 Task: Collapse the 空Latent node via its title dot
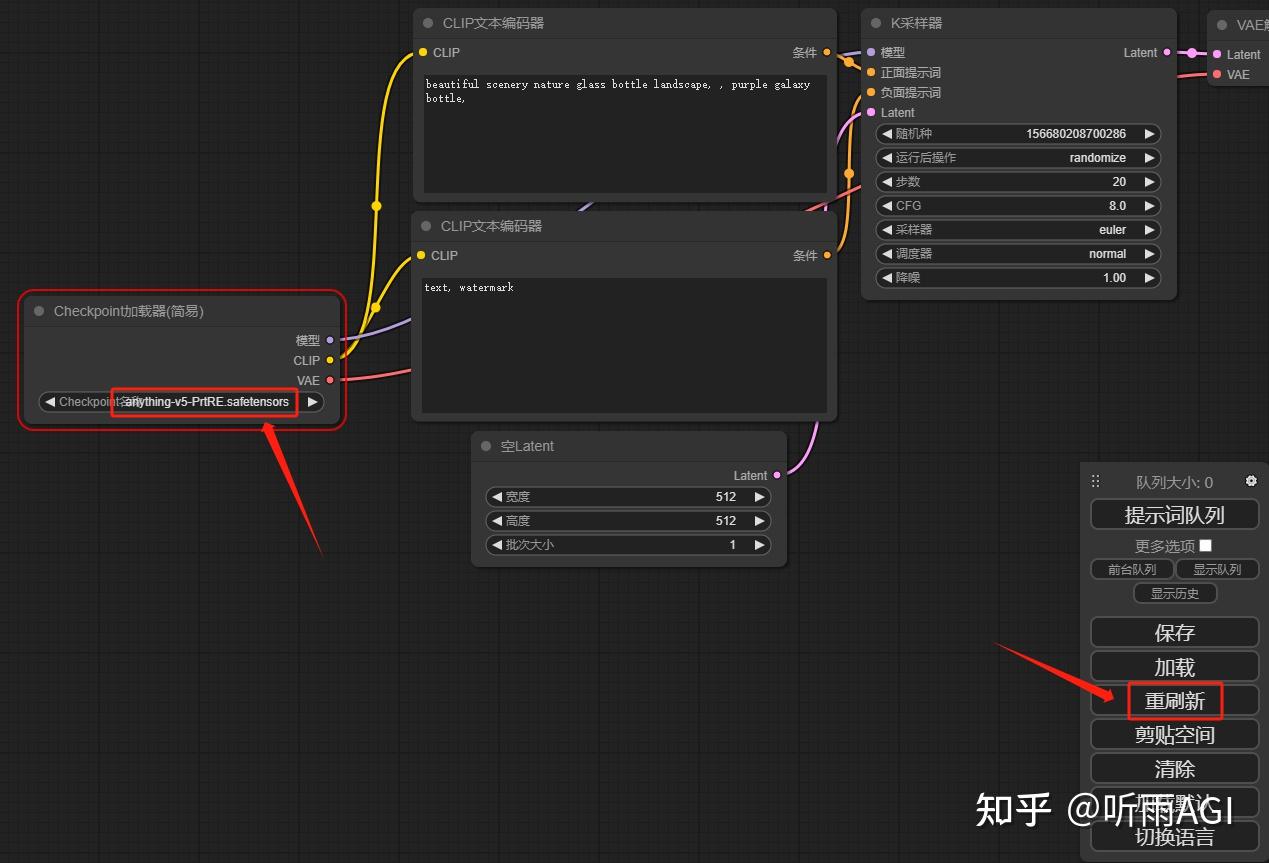pos(486,446)
